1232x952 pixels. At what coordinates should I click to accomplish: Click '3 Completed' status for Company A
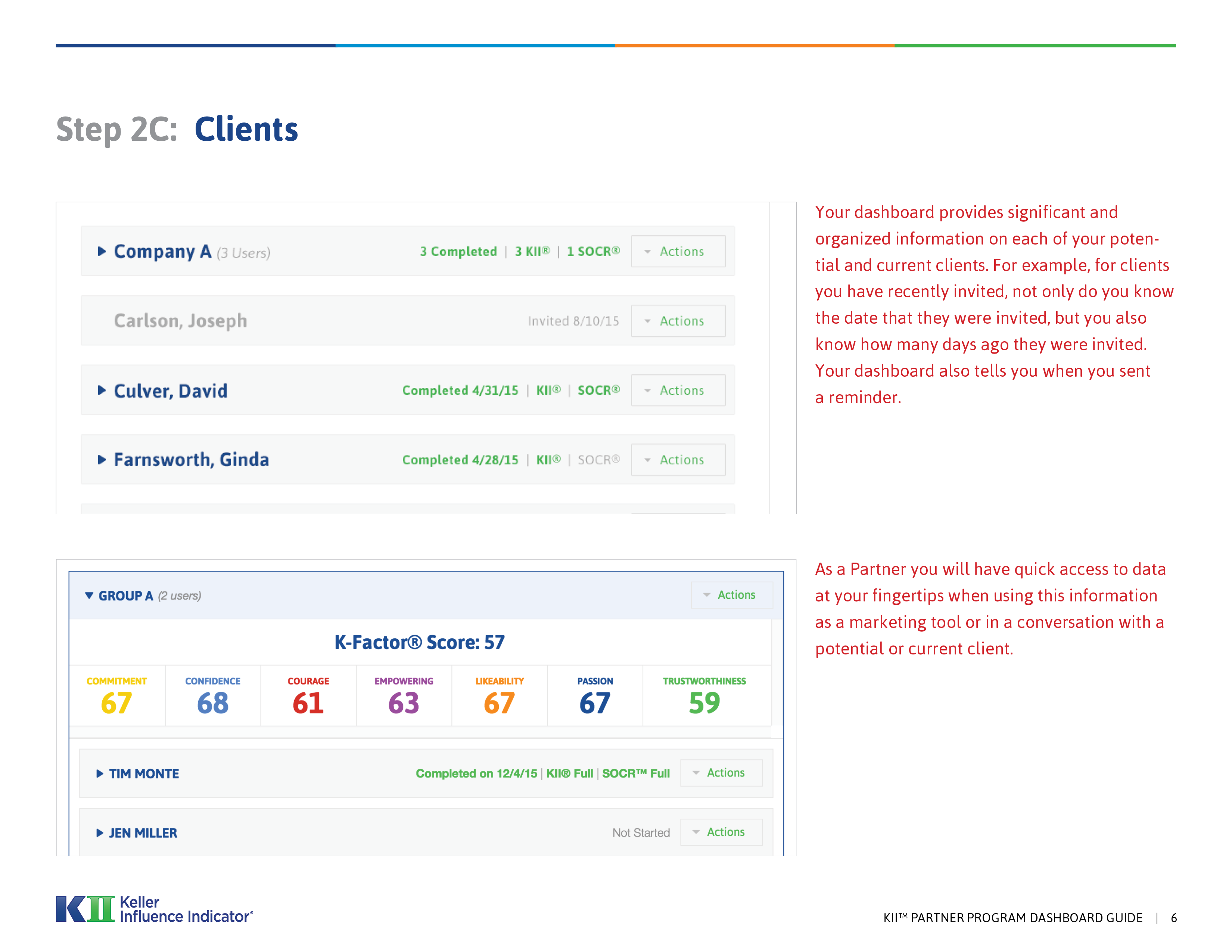click(x=458, y=252)
